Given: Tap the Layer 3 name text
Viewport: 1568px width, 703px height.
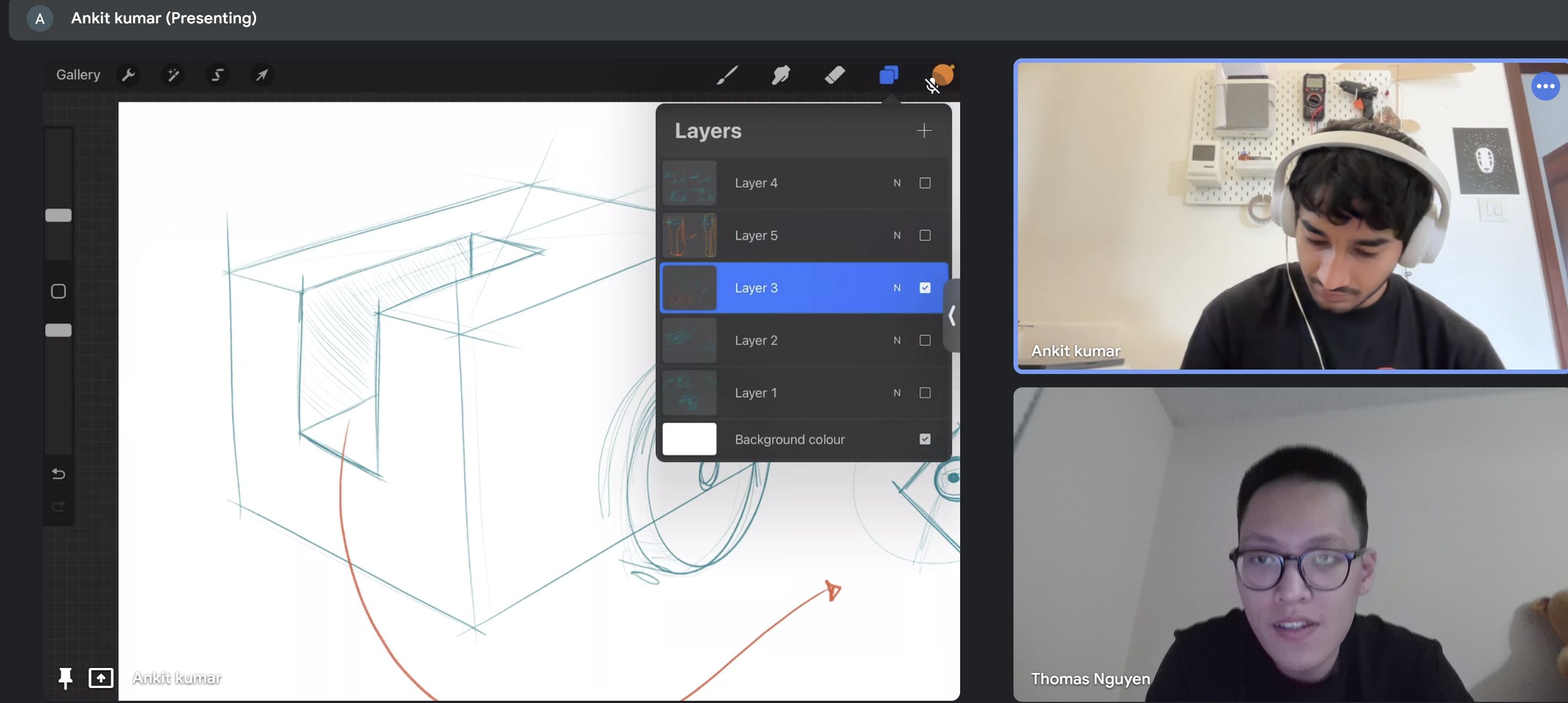Looking at the screenshot, I should [756, 287].
